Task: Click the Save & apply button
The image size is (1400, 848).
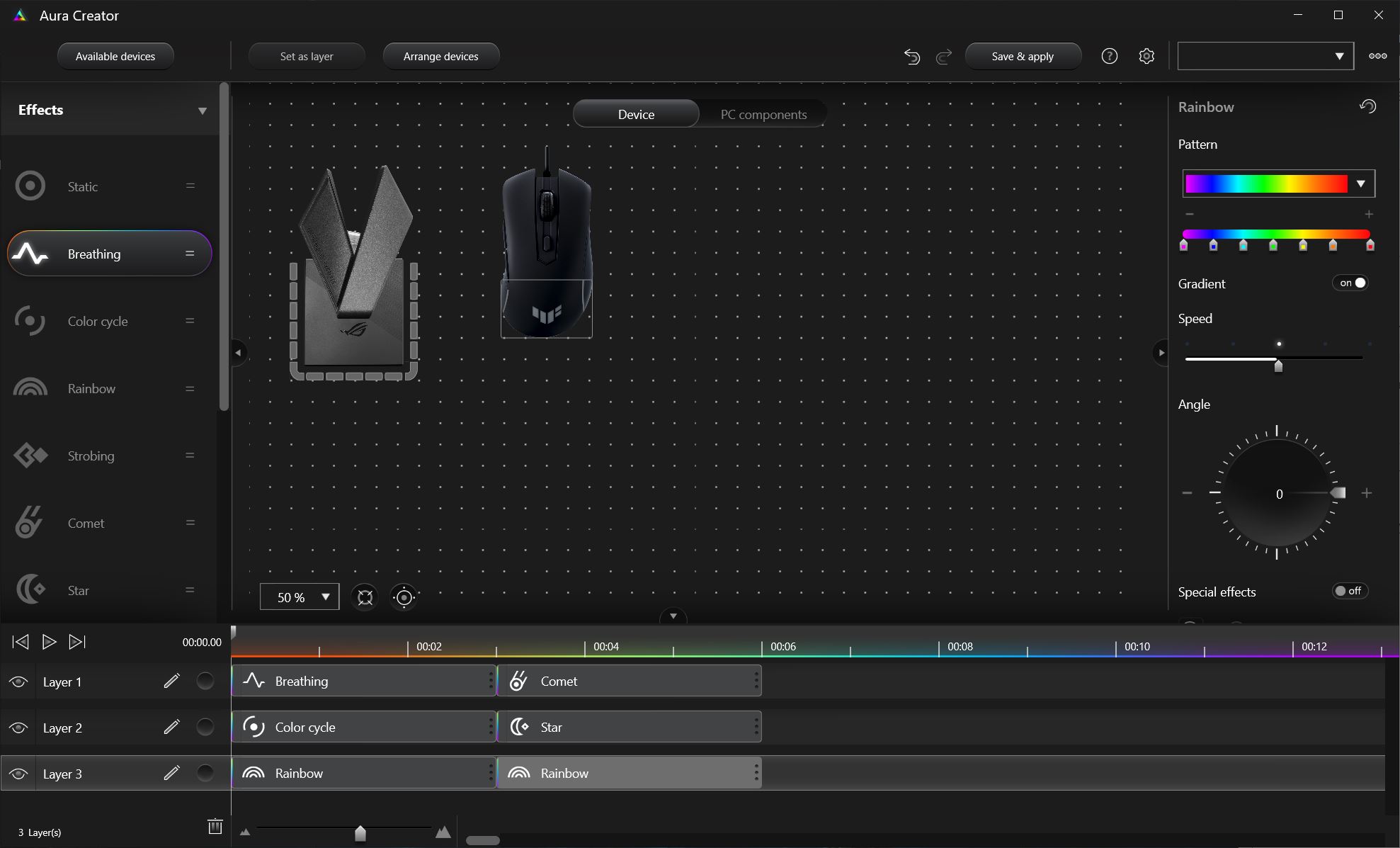Action: [x=1021, y=55]
